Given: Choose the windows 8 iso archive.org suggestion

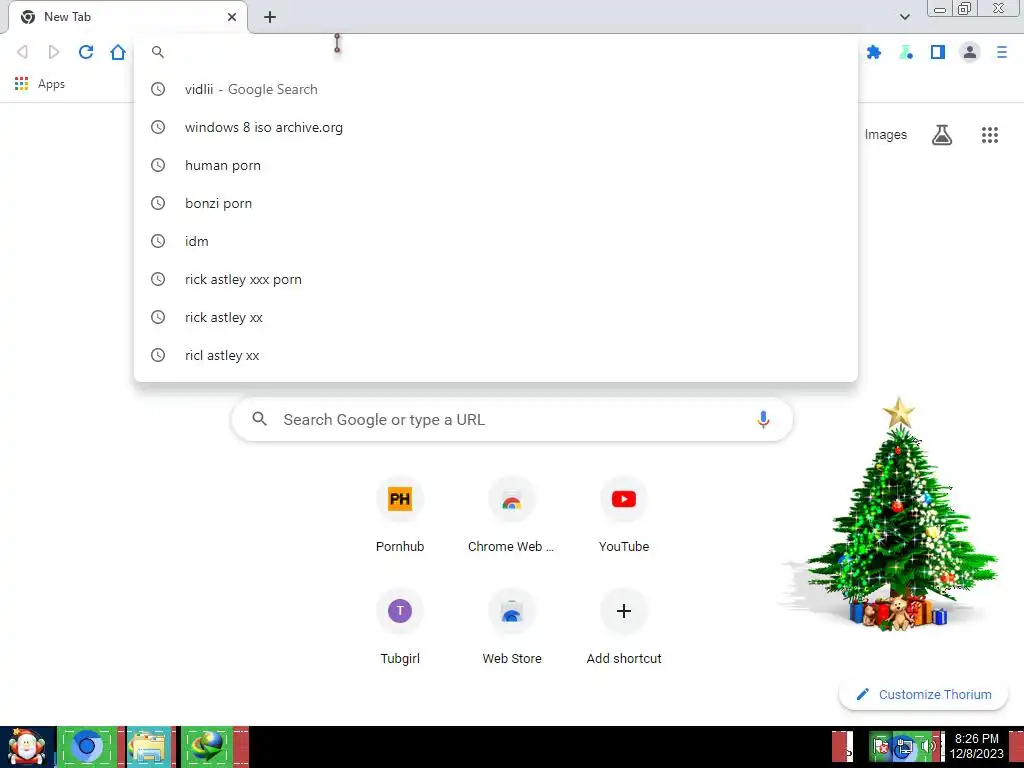Looking at the screenshot, I should 496,127.
